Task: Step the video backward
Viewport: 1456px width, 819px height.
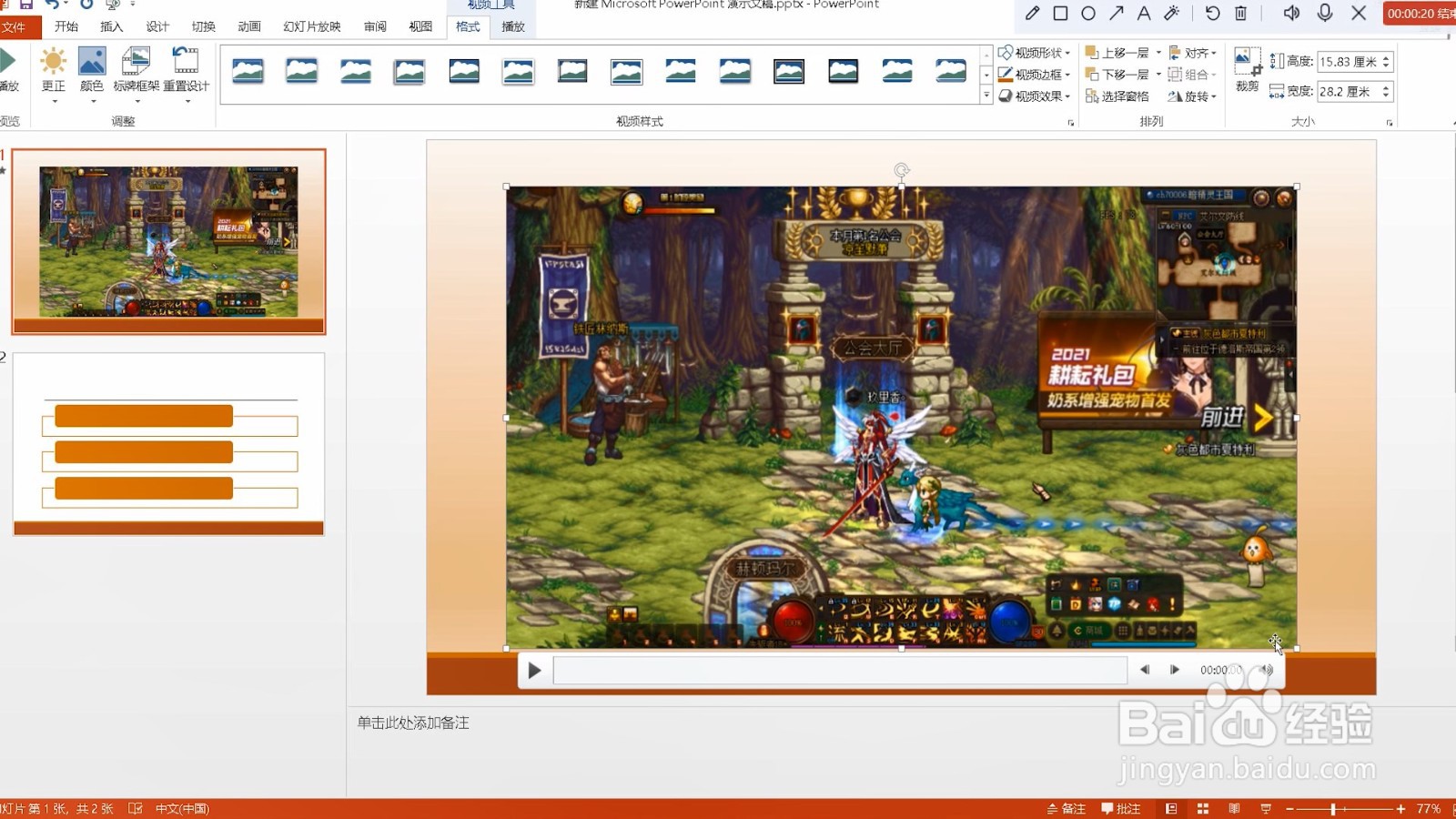Action: tap(1145, 670)
